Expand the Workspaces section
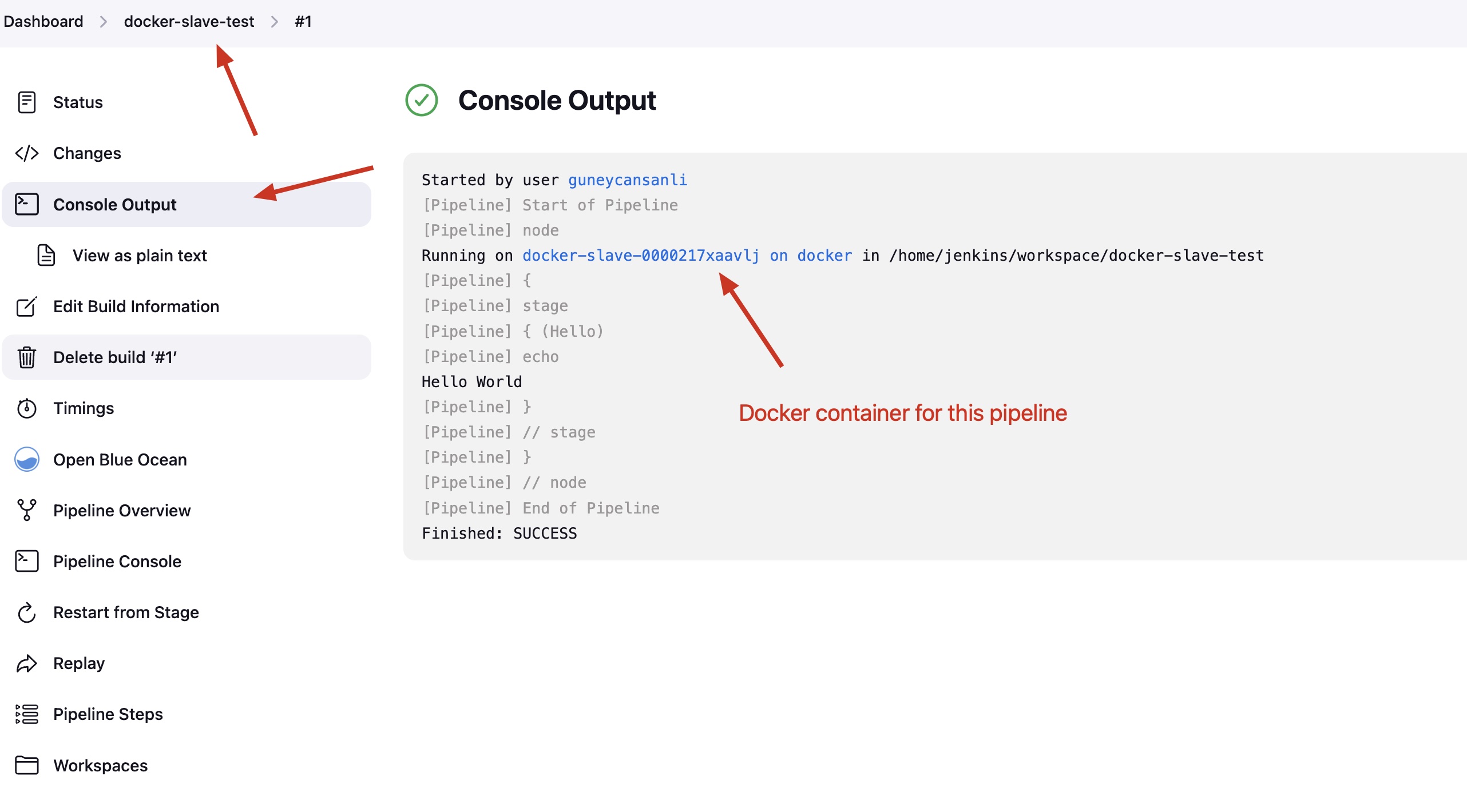 pos(99,764)
